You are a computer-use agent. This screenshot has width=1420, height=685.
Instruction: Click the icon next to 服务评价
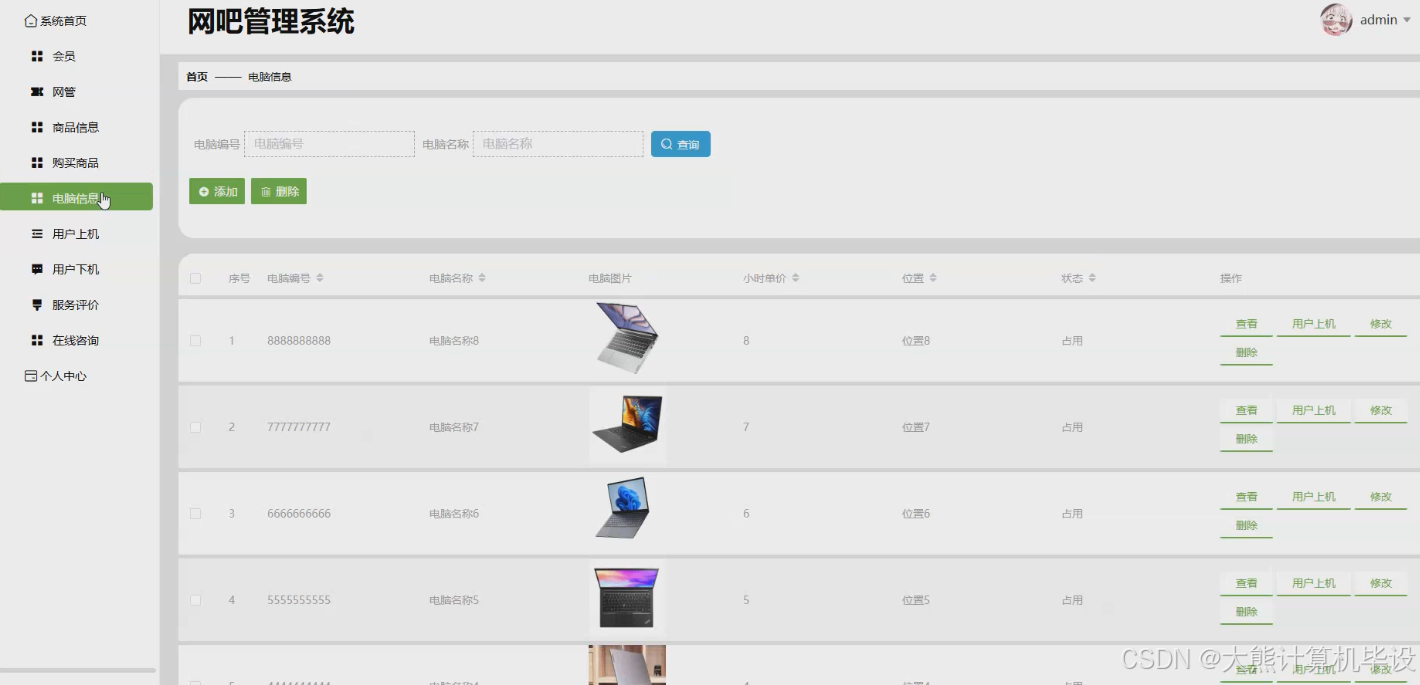(37, 305)
